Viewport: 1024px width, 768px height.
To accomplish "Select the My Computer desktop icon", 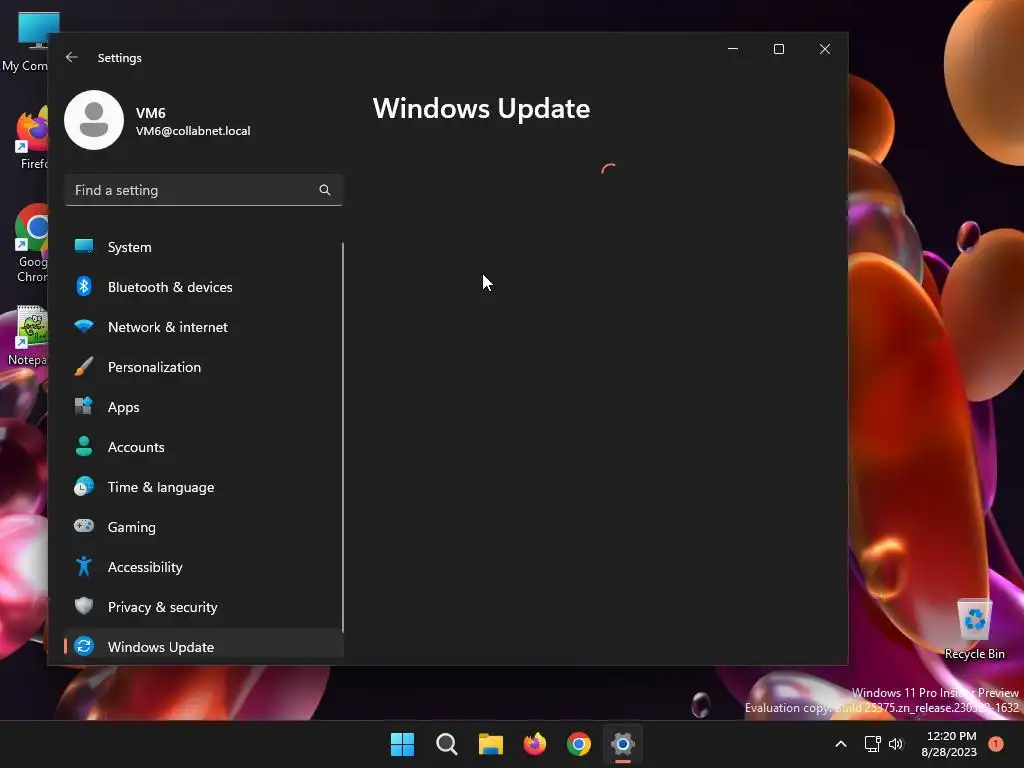I will tap(25, 42).
